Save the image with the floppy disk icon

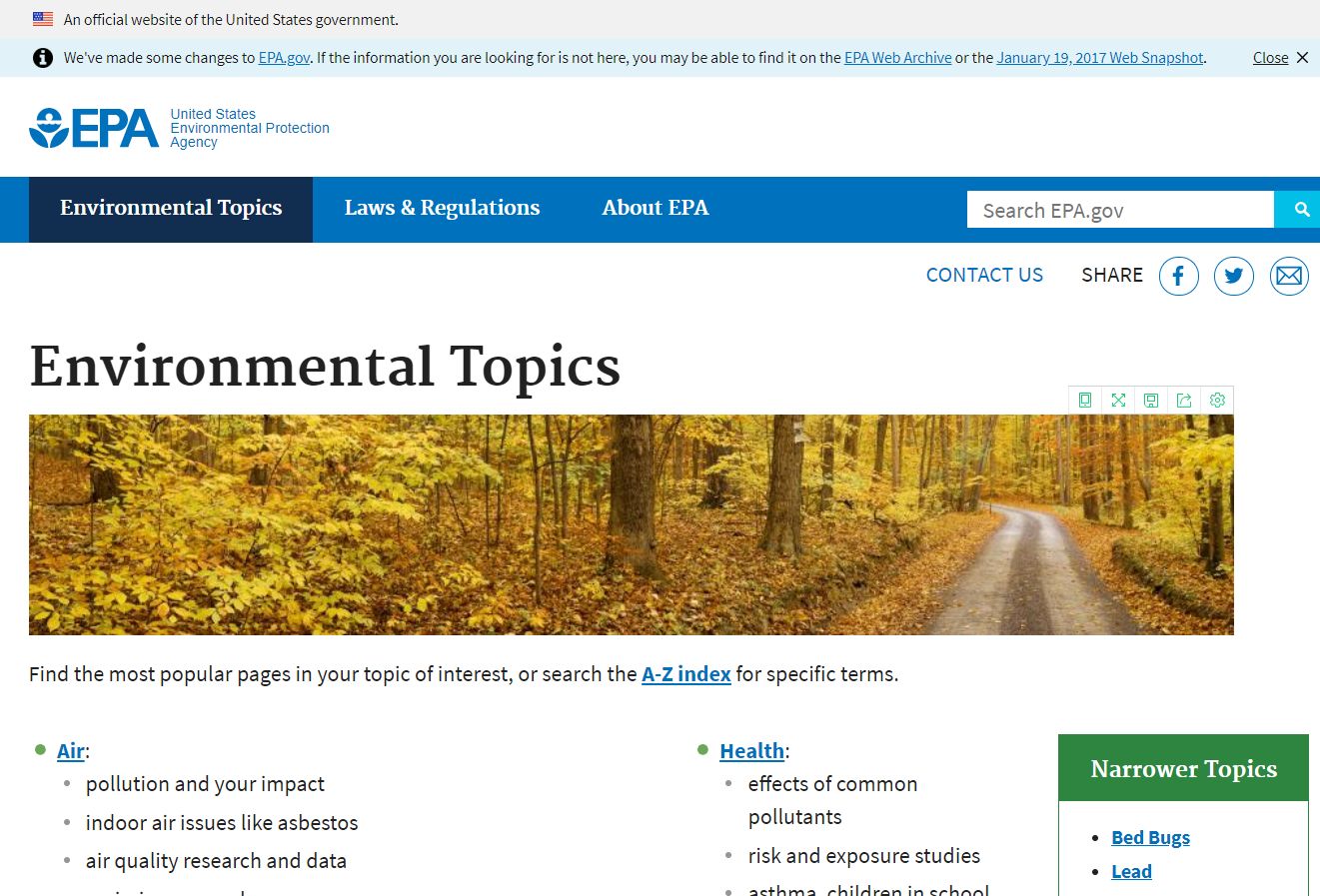(x=1151, y=401)
